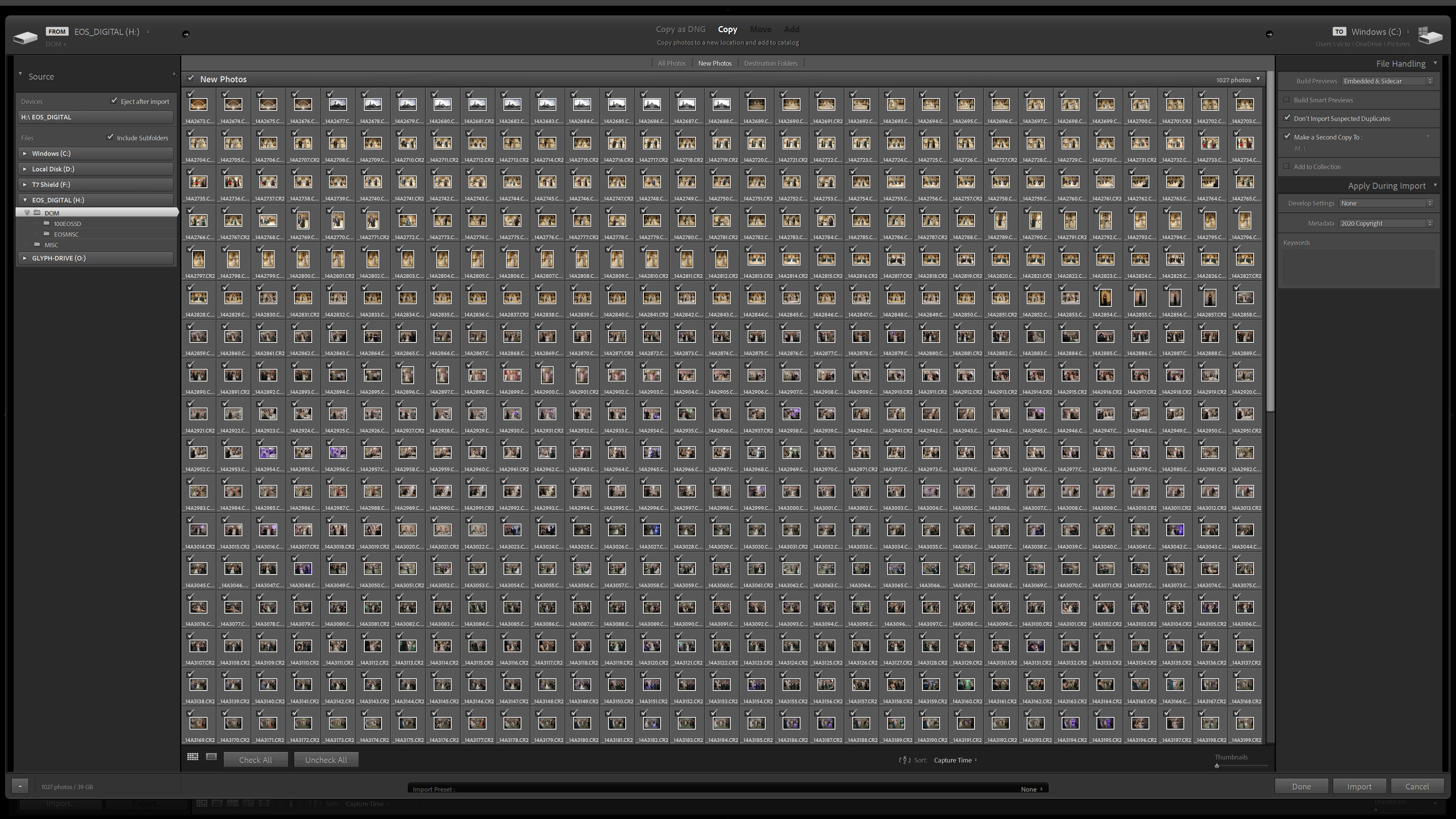Switch to All Photos tab

point(672,63)
